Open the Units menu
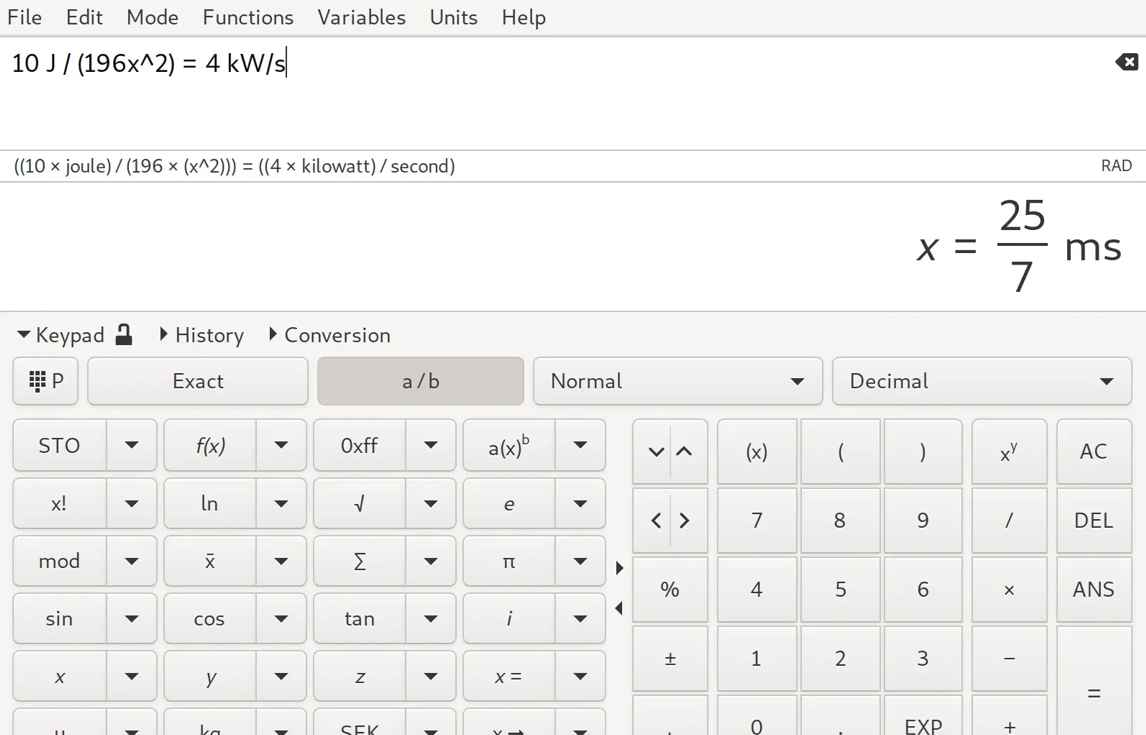The width and height of the screenshot is (1146, 735). pyautogui.click(x=453, y=17)
